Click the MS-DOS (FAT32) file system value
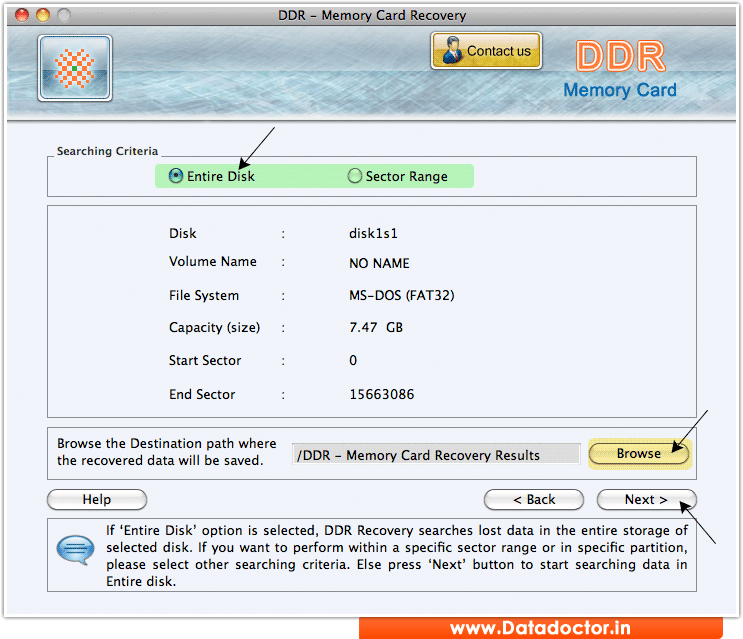 [x=402, y=296]
